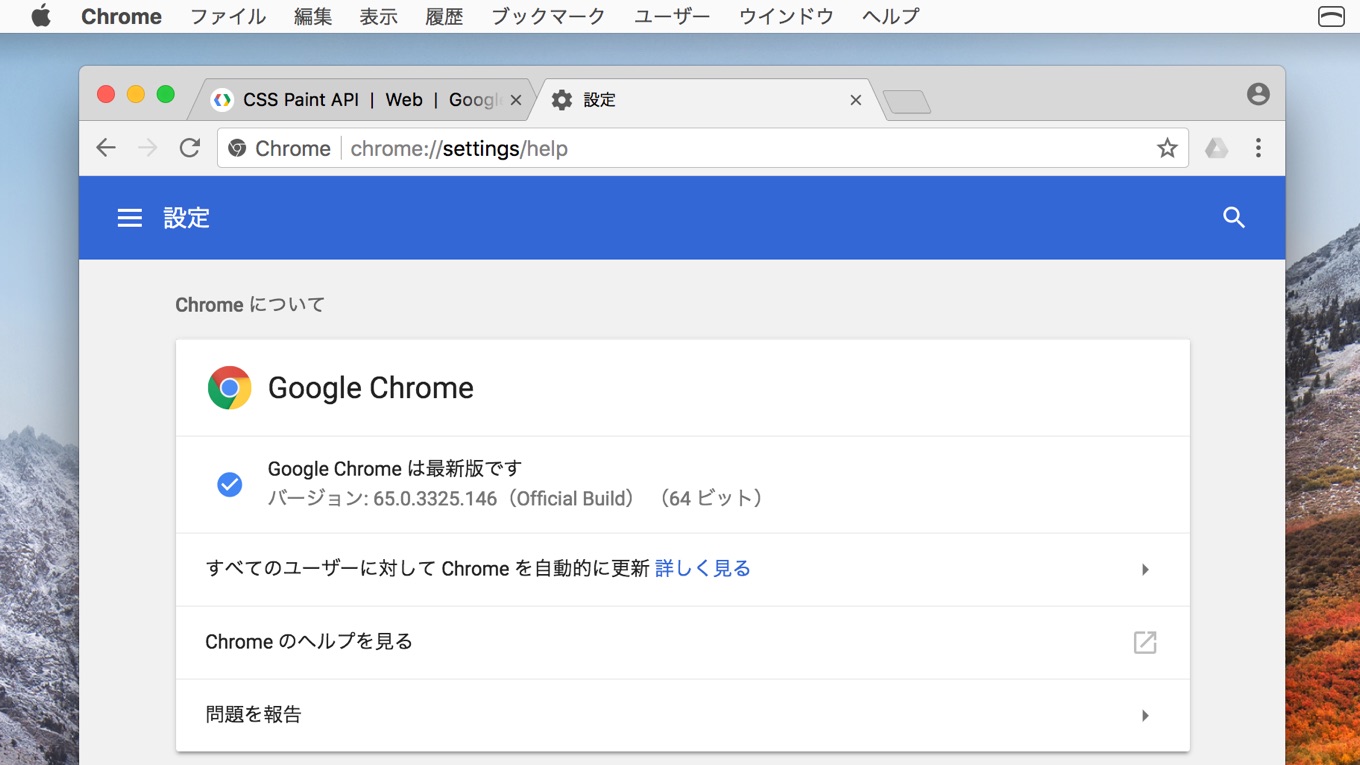
Task: Open the ブックマーク menu
Action: [547, 16]
